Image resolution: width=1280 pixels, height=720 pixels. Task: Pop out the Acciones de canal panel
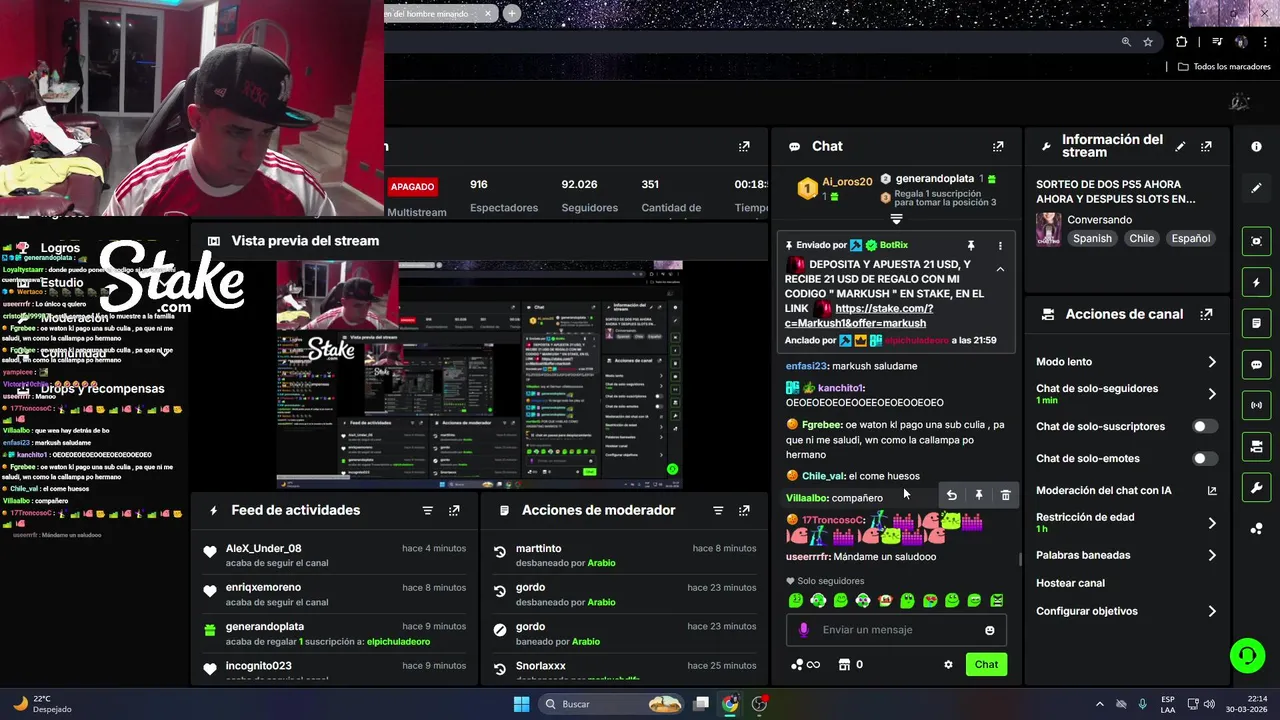tap(1206, 314)
